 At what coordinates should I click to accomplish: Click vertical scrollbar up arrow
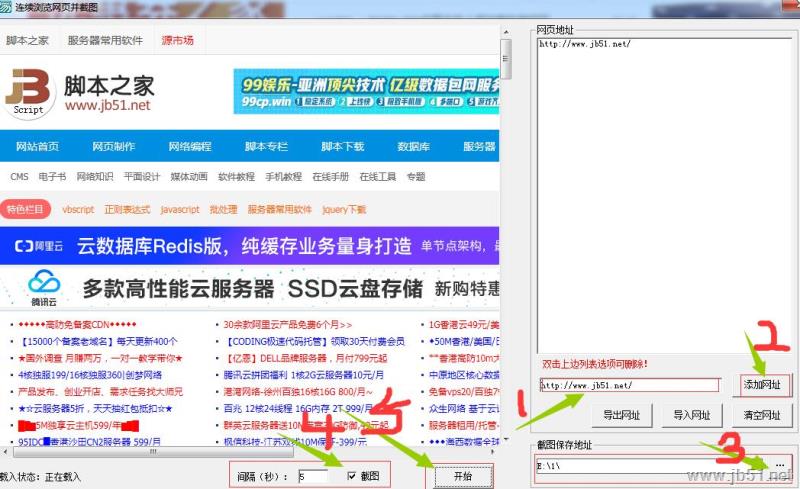[x=506, y=32]
